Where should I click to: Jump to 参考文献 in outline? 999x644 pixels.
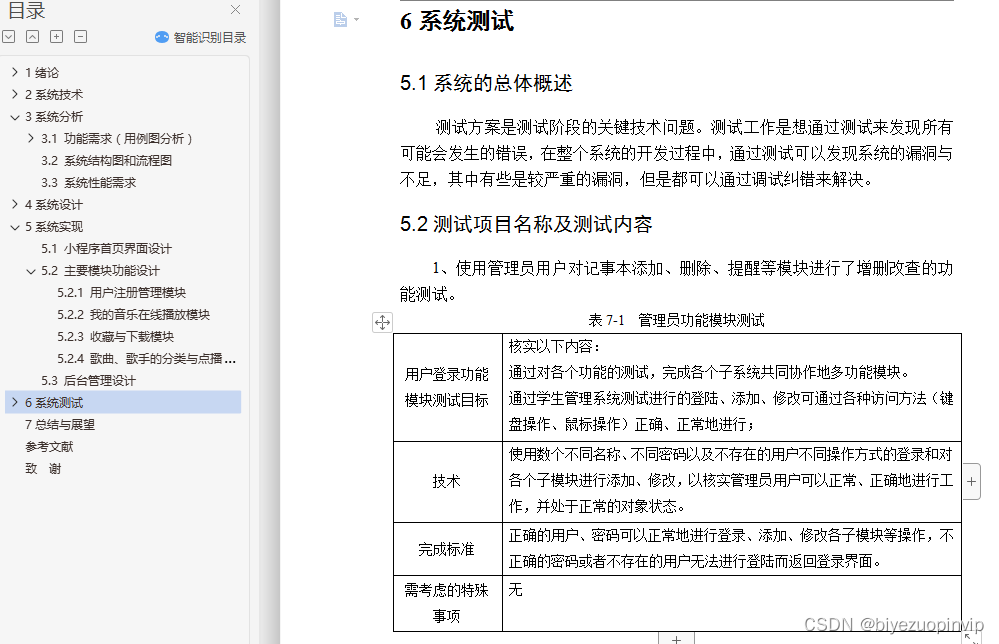49,447
